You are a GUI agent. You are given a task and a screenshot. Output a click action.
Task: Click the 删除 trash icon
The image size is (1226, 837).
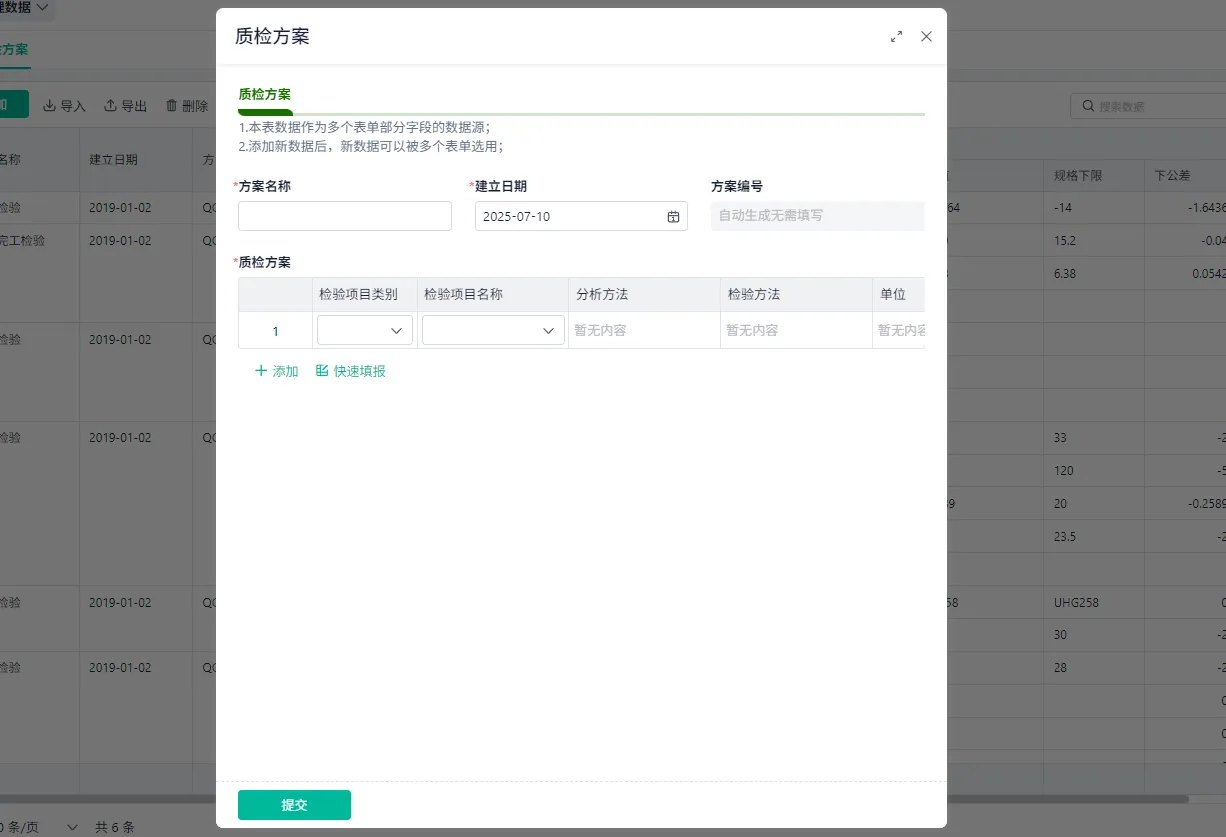pyautogui.click(x=172, y=106)
